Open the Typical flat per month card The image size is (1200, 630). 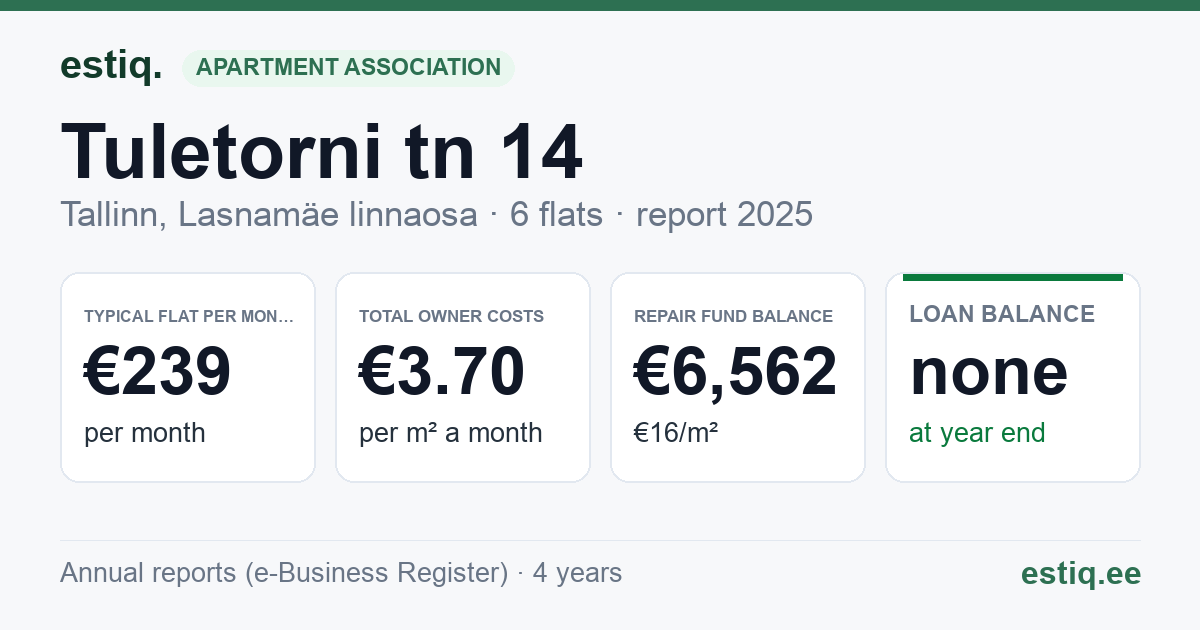tap(188, 377)
